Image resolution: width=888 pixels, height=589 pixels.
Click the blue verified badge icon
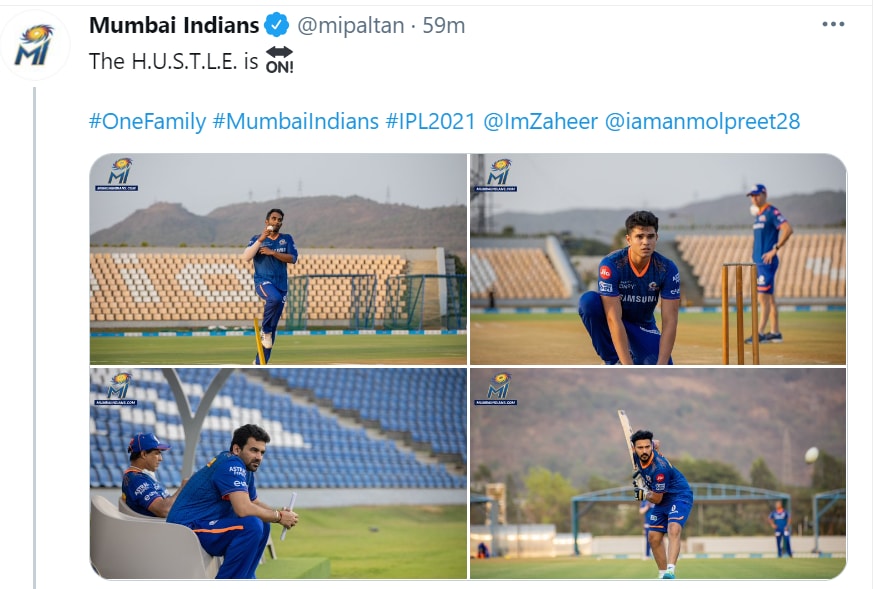pyautogui.click(x=277, y=25)
